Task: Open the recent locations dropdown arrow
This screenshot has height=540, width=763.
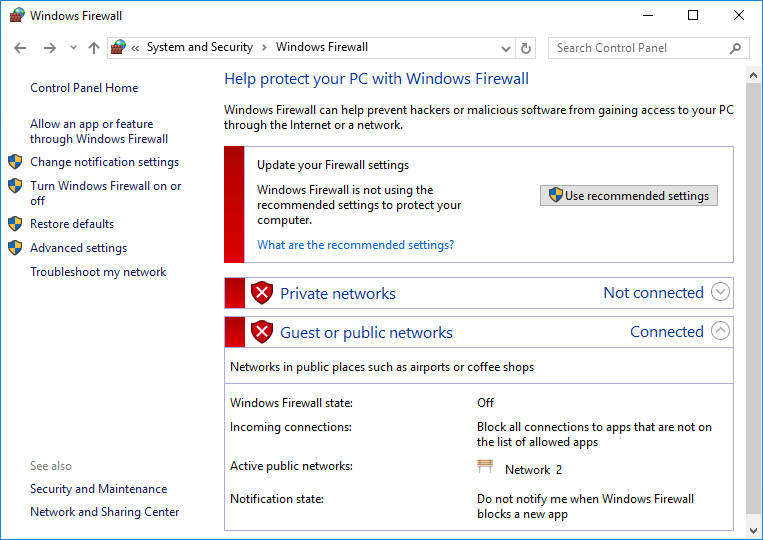Action: (x=73, y=48)
